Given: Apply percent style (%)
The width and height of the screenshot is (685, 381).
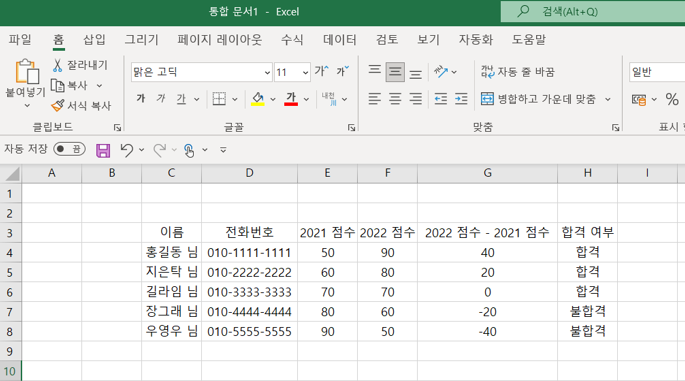Looking at the screenshot, I should tap(672, 100).
